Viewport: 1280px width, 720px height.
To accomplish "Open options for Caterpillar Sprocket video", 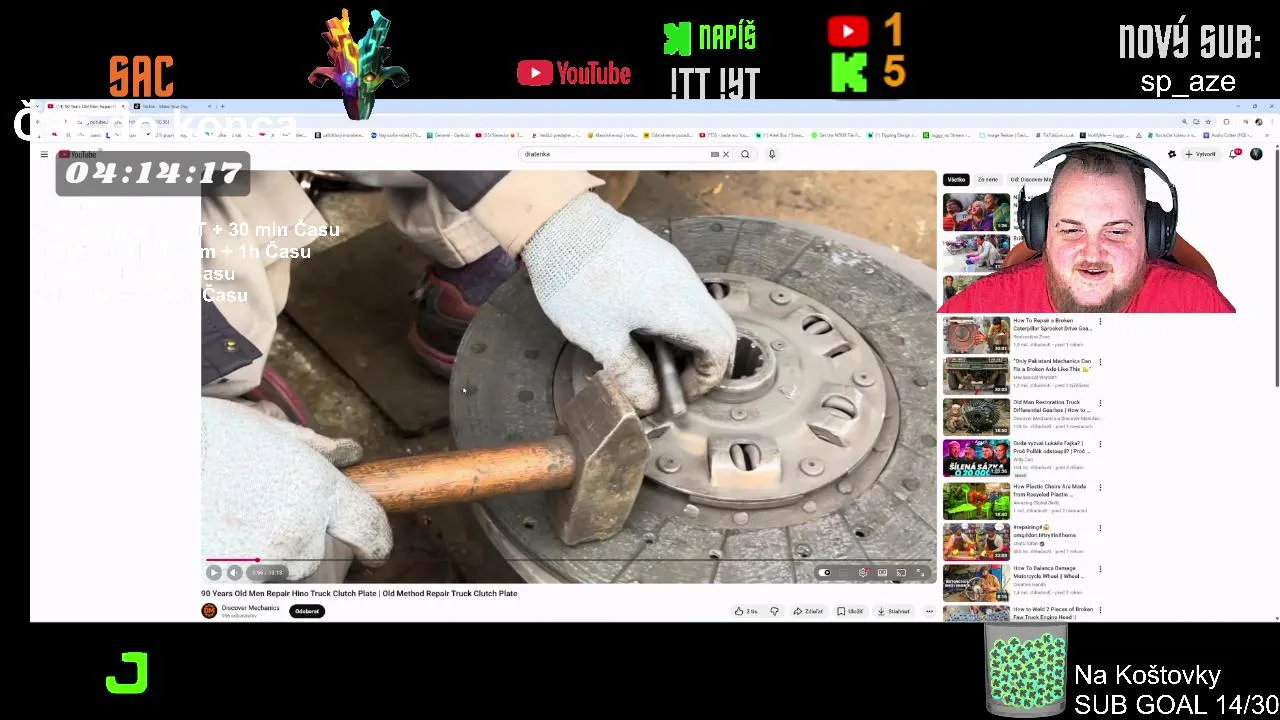I will click(x=1100, y=322).
